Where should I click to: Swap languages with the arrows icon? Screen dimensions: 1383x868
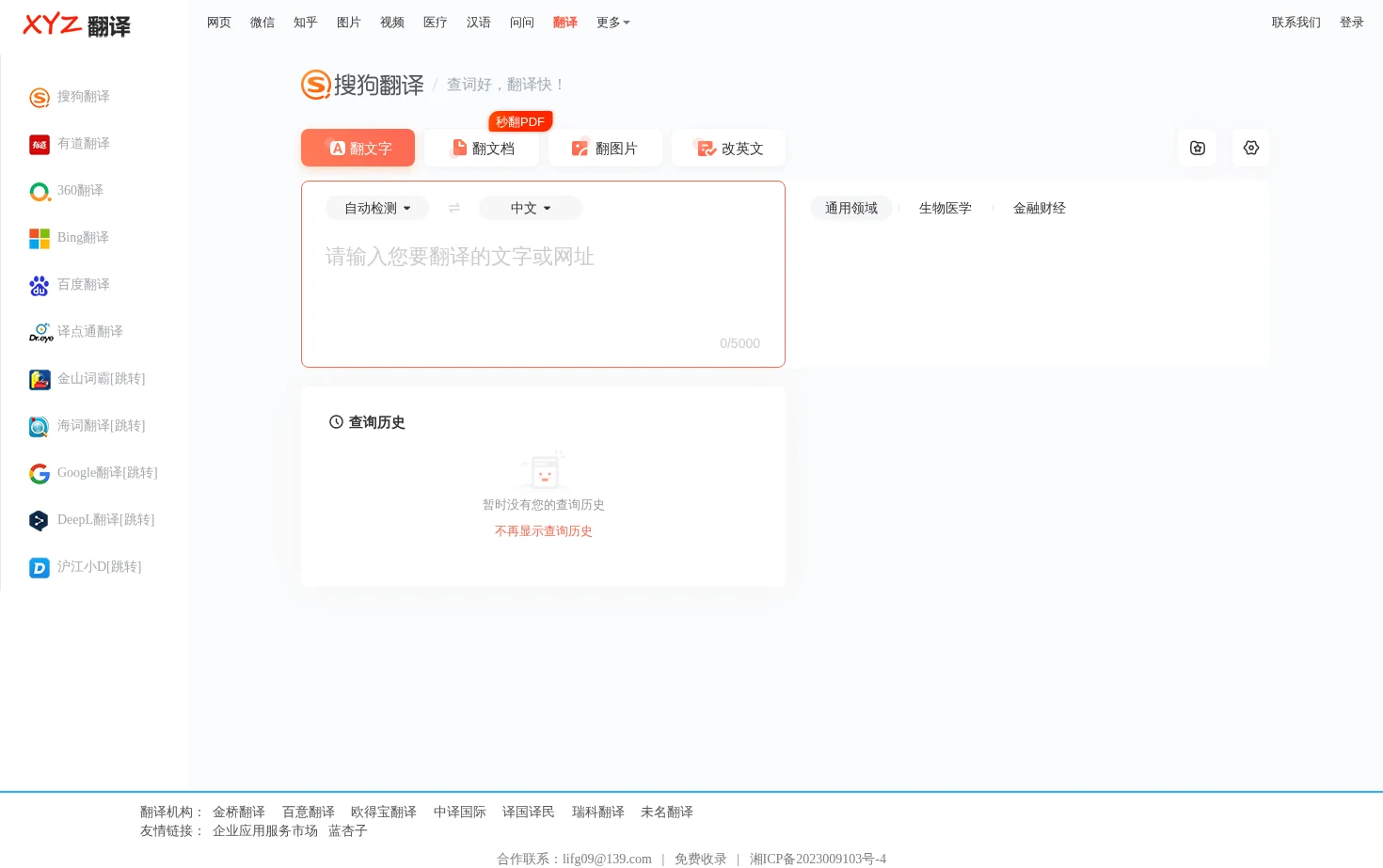click(454, 208)
